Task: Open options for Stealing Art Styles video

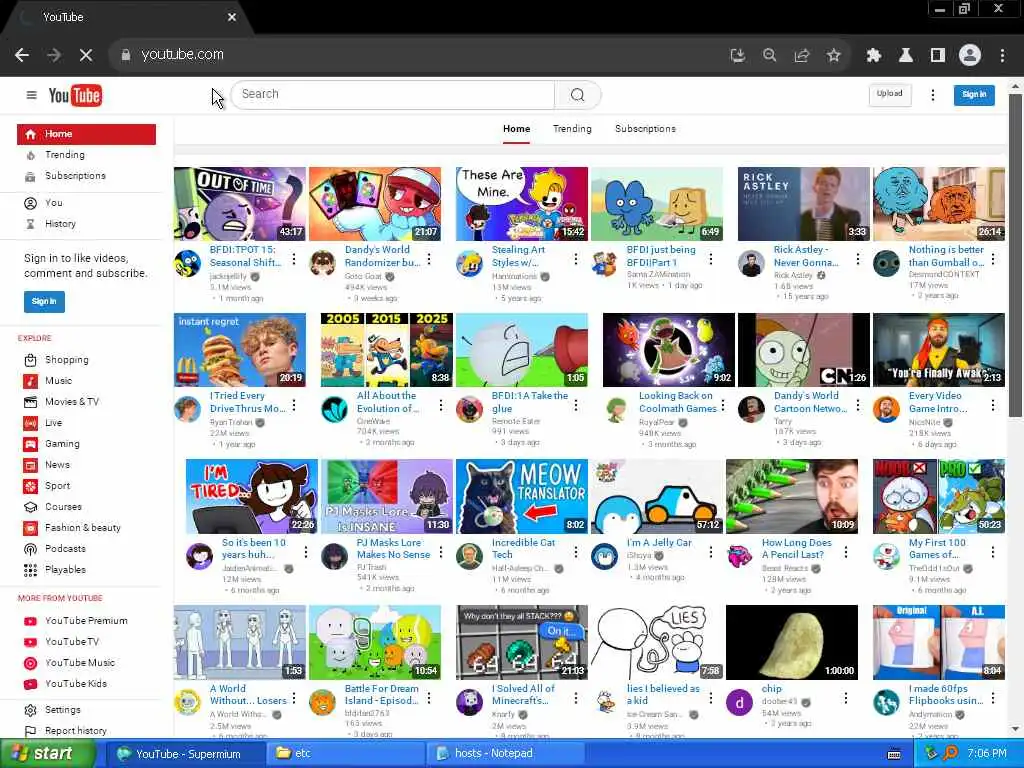Action: tap(575, 259)
